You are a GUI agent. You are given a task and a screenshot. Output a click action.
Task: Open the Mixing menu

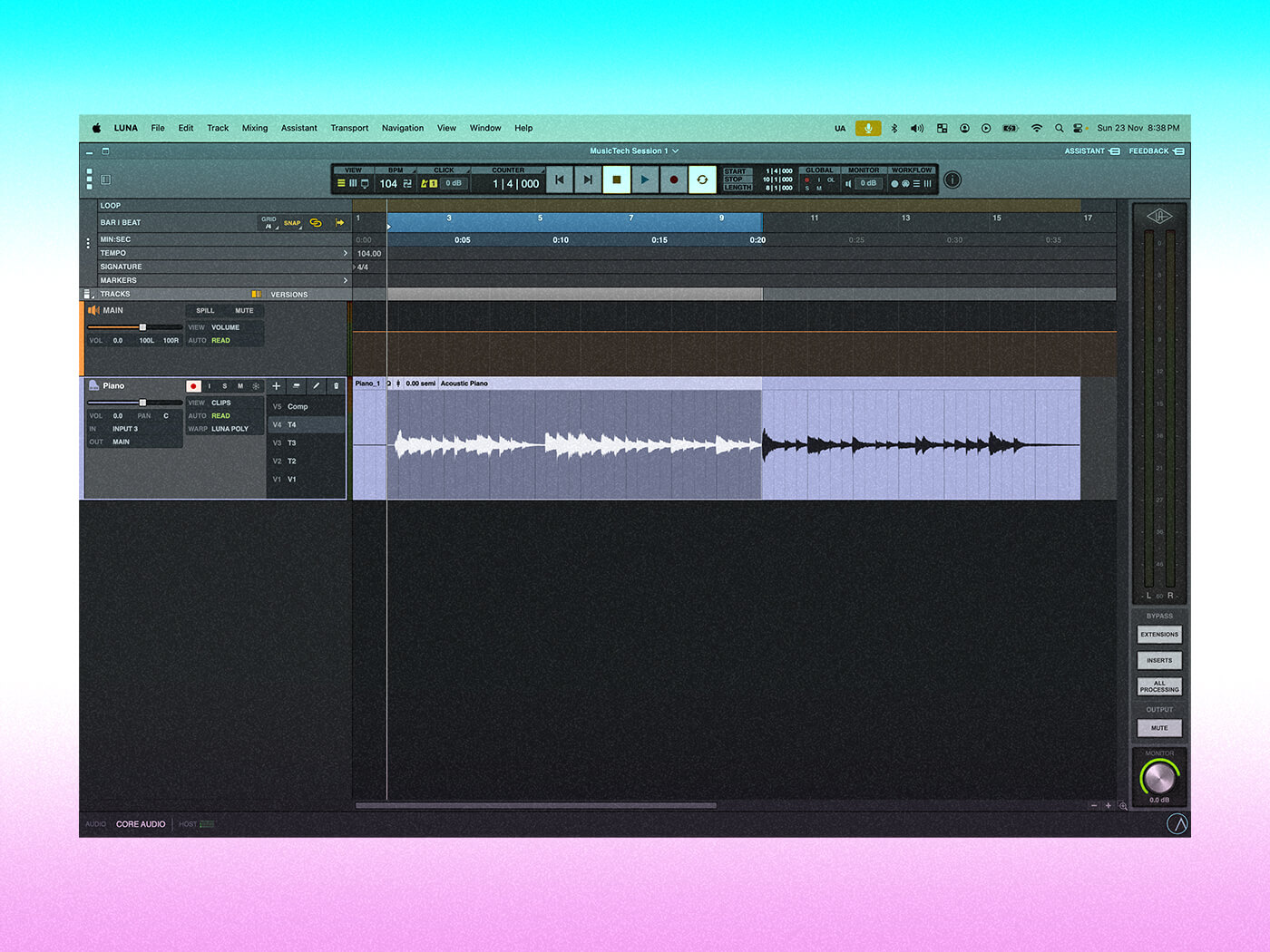click(x=254, y=128)
